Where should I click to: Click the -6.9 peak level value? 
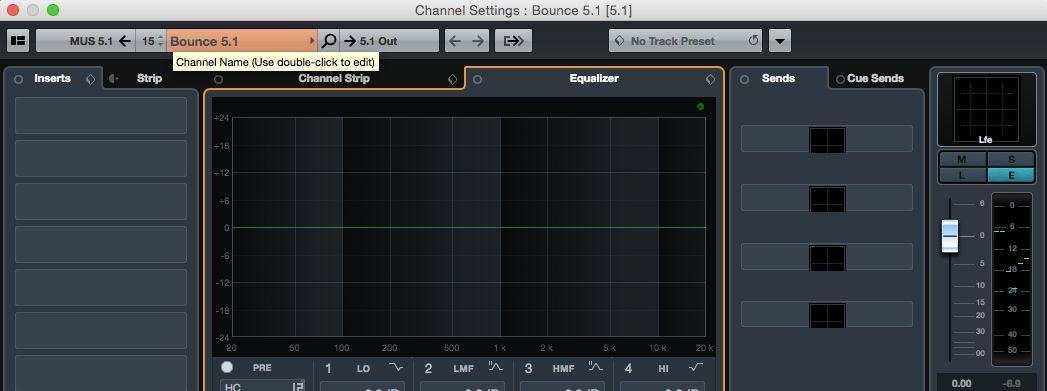click(1012, 384)
